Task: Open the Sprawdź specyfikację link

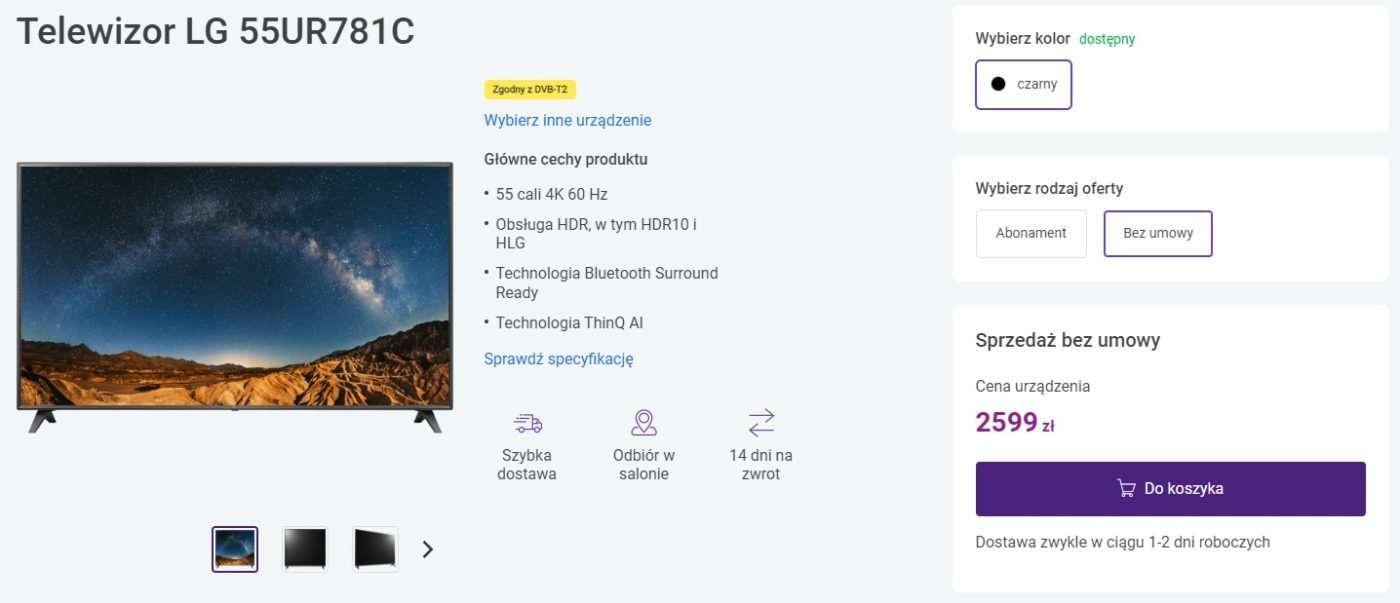Action: (x=559, y=359)
